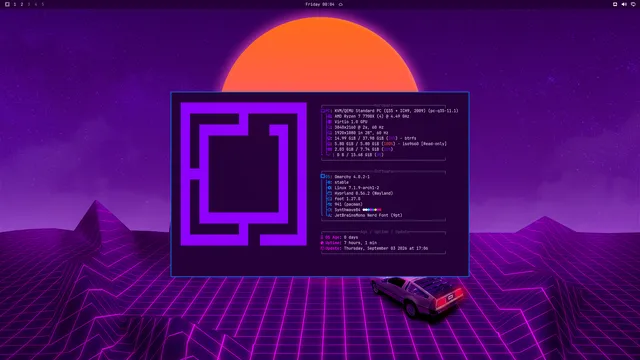
Task: Click the GPU icon beside Virtio line
Action: point(330,122)
